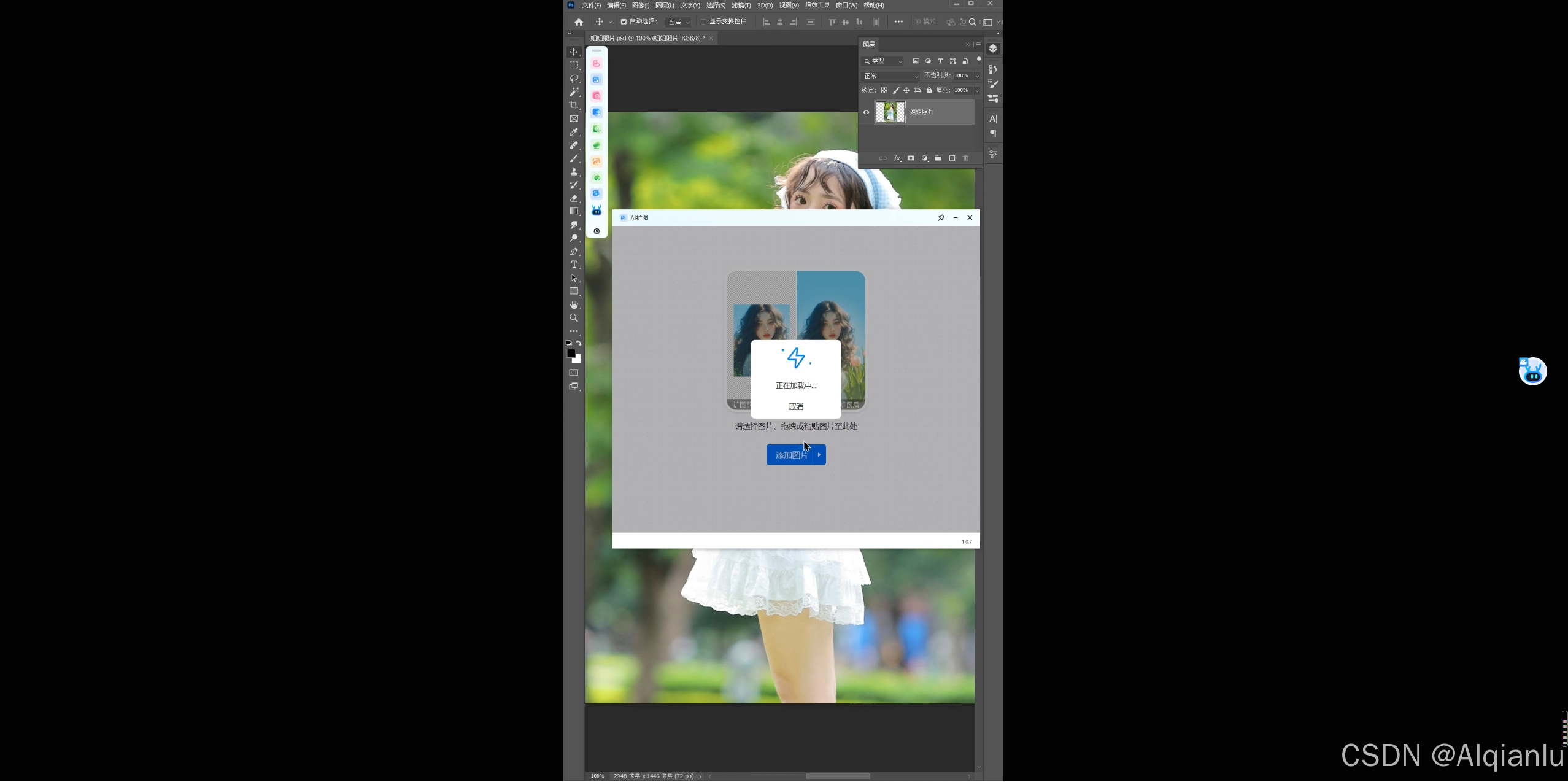Image resolution: width=1568 pixels, height=782 pixels.
Task: Enable 显示变换控件 checkbox
Action: [704, 21]
